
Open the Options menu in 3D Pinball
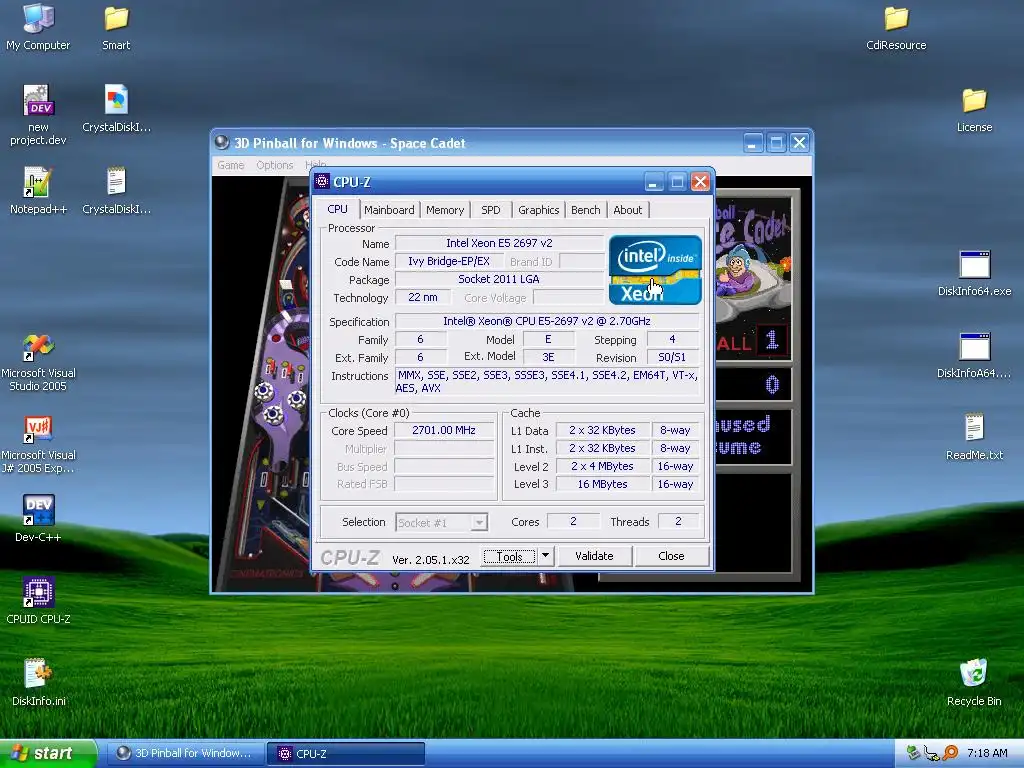pyautogui.click(x=274, y=165)
